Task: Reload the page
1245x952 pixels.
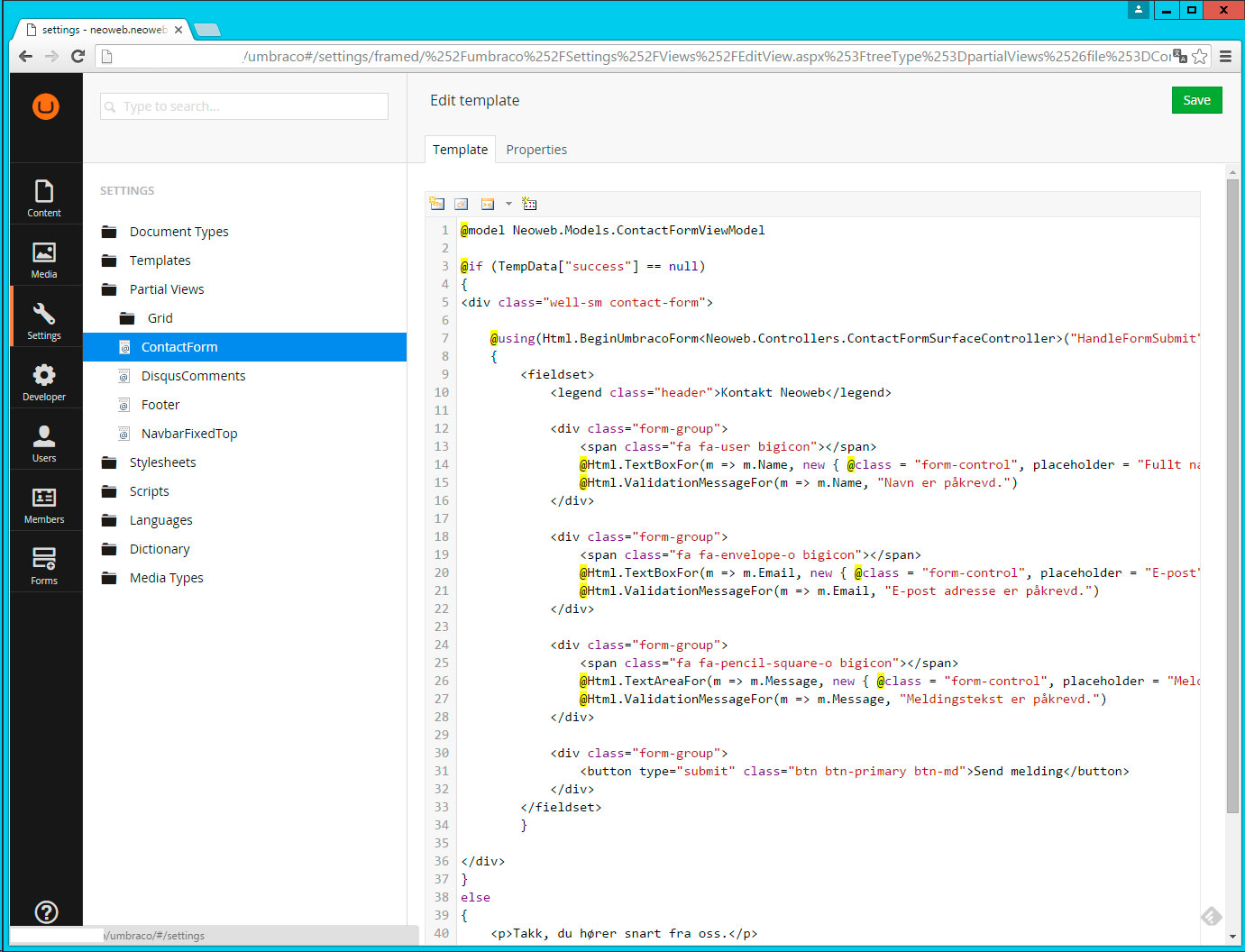Action: 78,56
